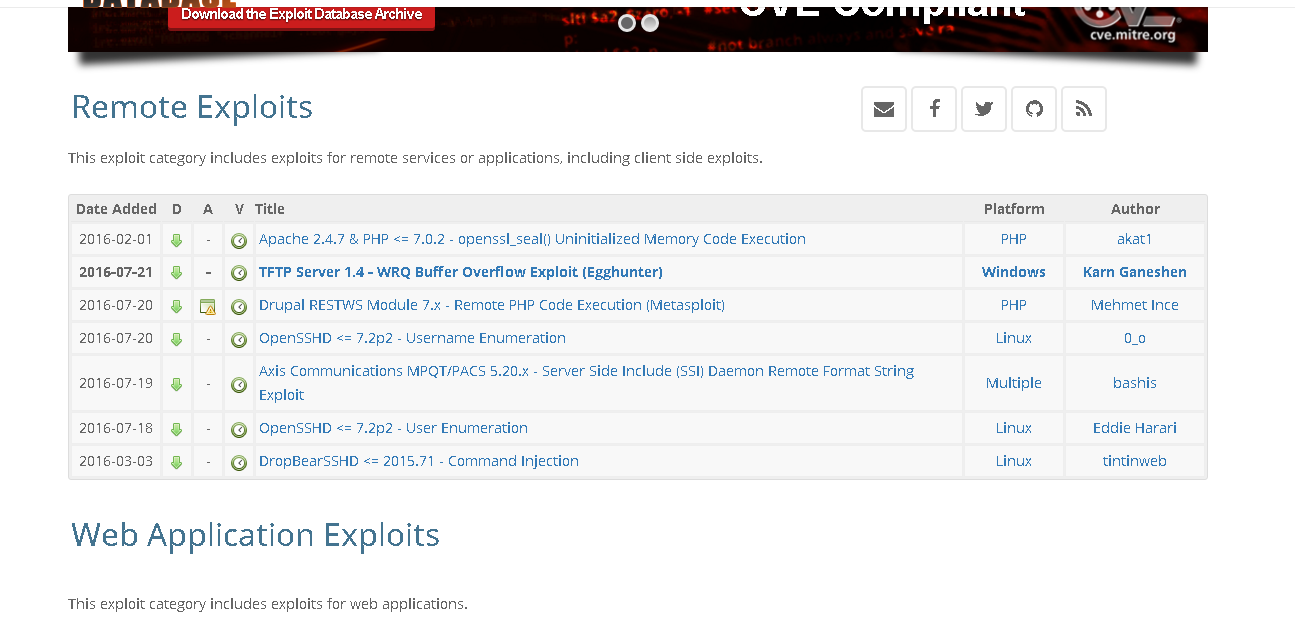Image resolution: width=1295 pixels, height=620 pixels.
Task: Sort exploits by the Platform column header
Action: coord(1013,208)
